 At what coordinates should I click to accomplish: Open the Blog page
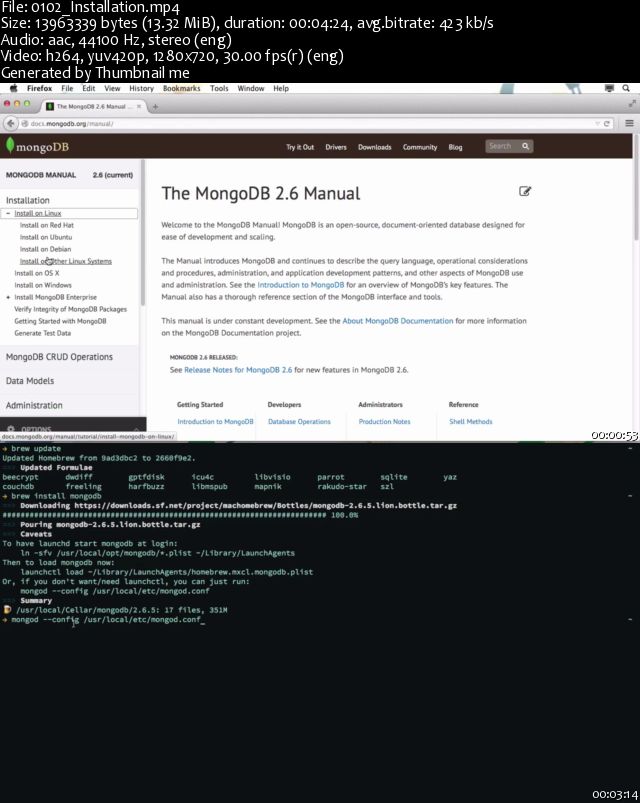click(x=455, y=147)
